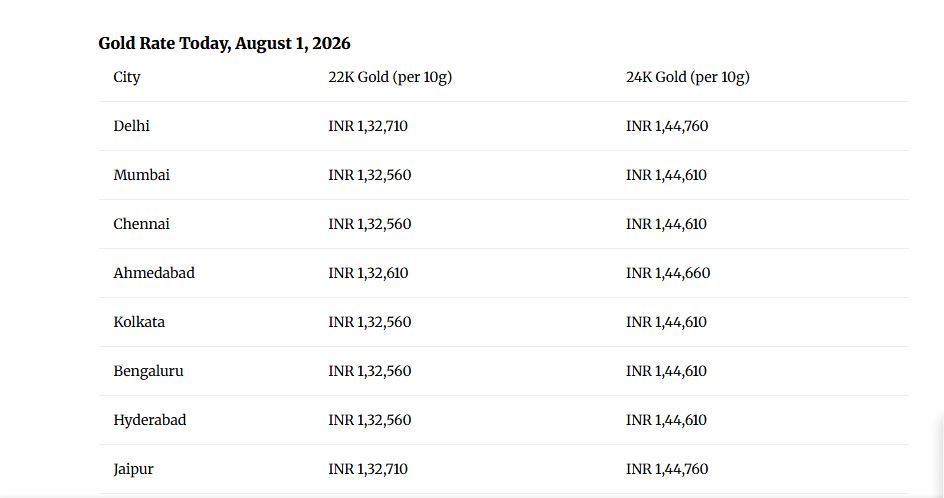Select the City column header
The width and height of the screenshot is (944, 498).
tap(126, 77)
